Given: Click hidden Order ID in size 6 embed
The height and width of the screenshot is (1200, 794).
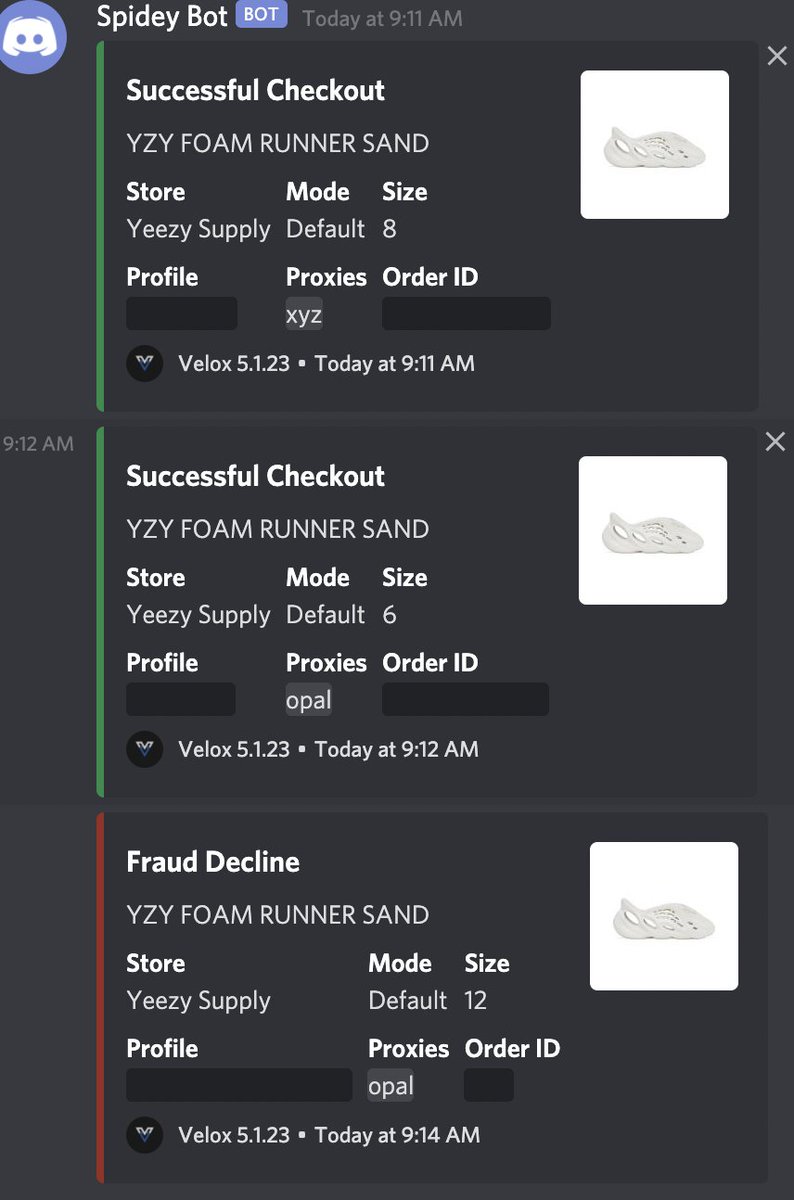Looking at the screenshot, I should 466,699.
